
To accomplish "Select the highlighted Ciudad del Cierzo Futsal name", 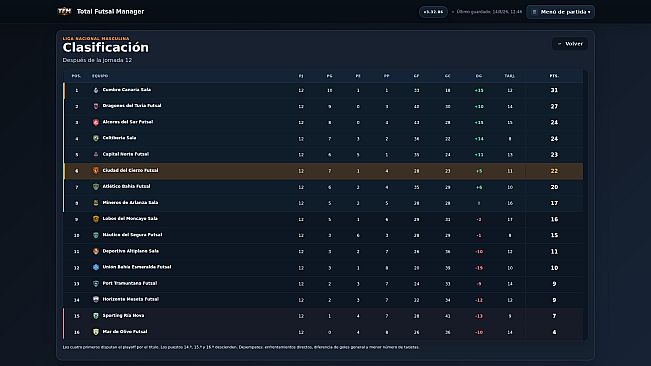I will (x=130, y=170).
